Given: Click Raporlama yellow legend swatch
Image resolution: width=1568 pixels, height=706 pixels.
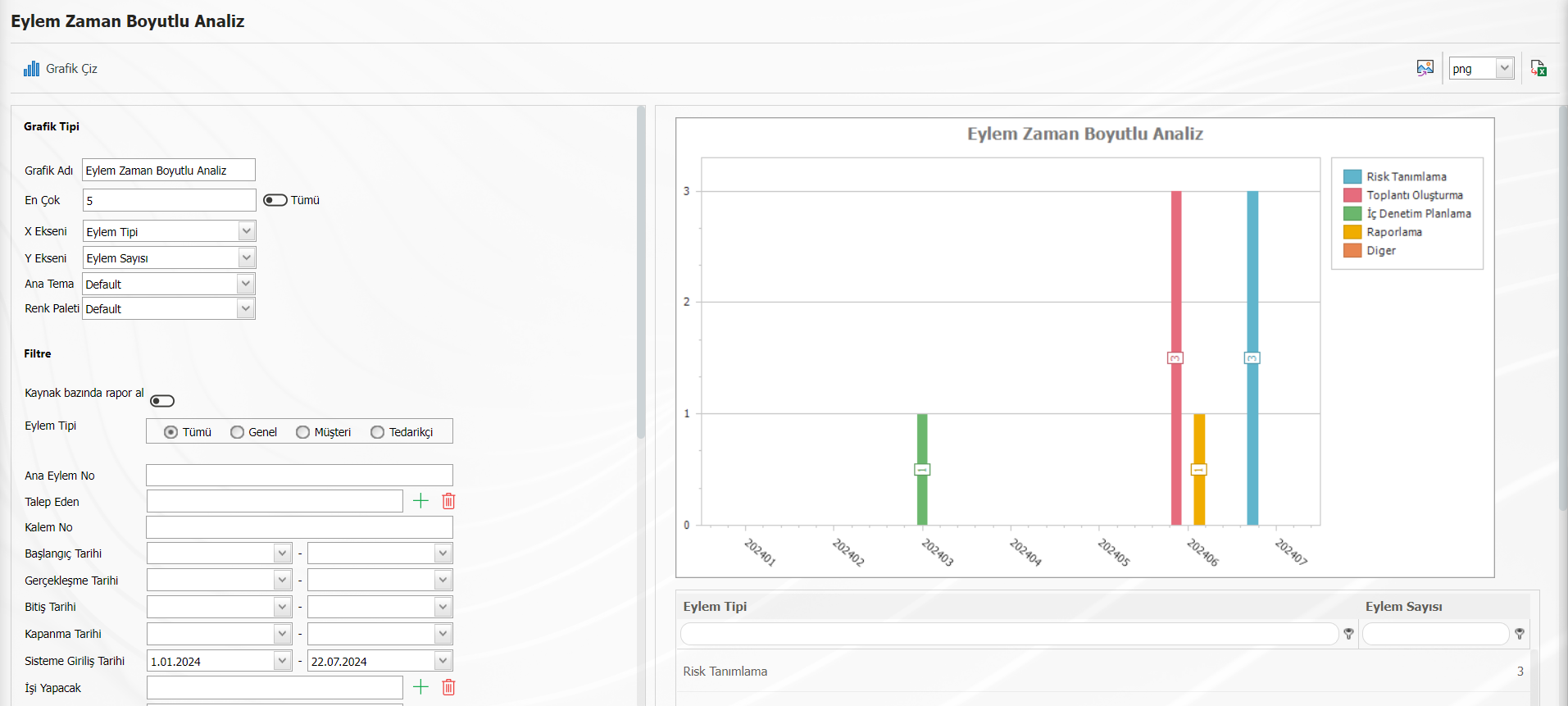Looking at the screenshot, I should click(1352, 232).
